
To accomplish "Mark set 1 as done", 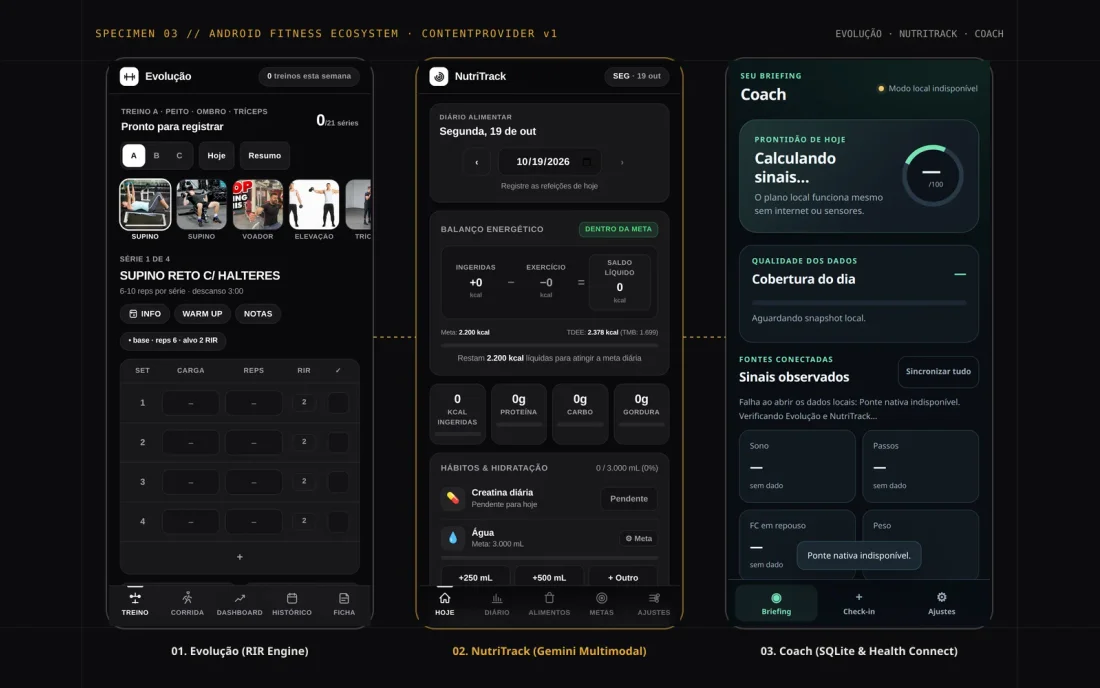I will tap(338, 403).
